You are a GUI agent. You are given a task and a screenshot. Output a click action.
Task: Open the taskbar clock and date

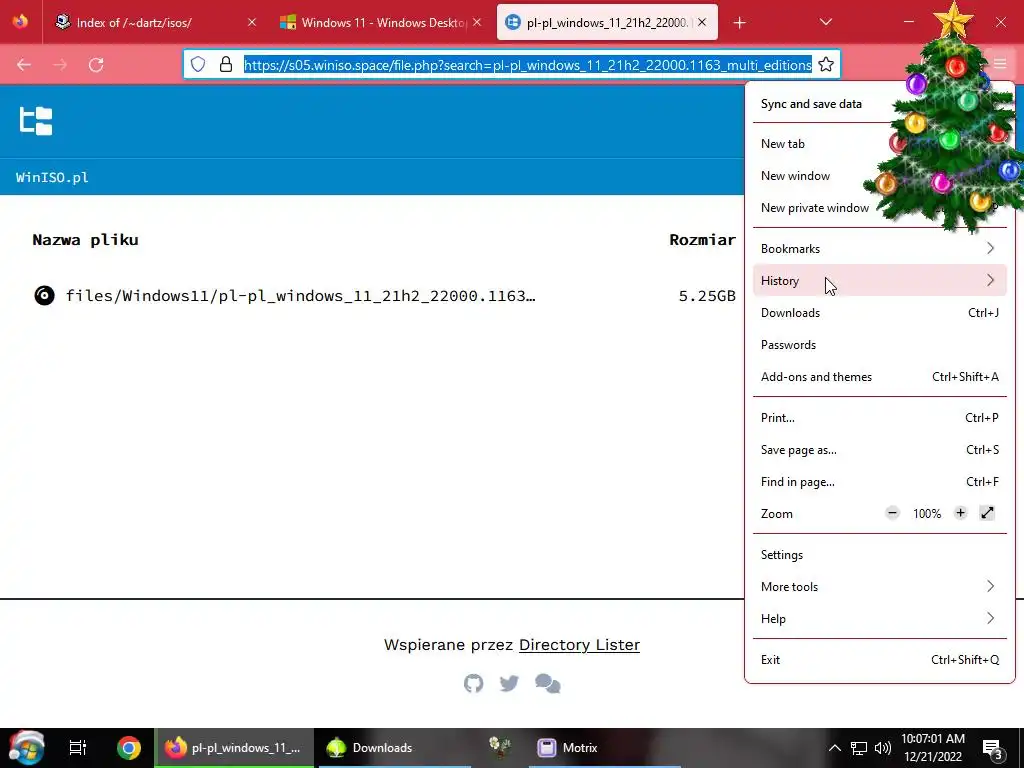point(933,748)
